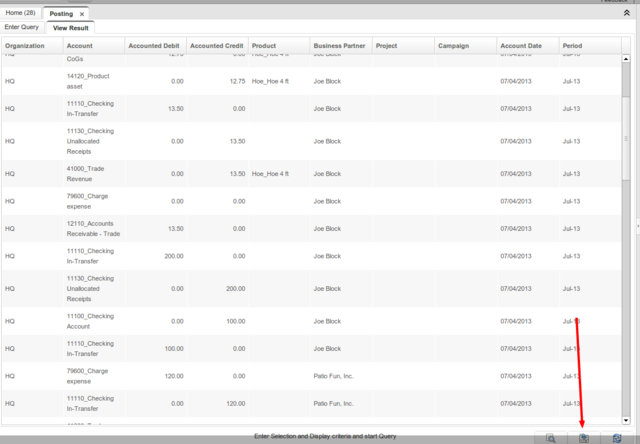Open the Enter Query tab
This screenshot has width=640, height=444.
click(x=22, y=27)
